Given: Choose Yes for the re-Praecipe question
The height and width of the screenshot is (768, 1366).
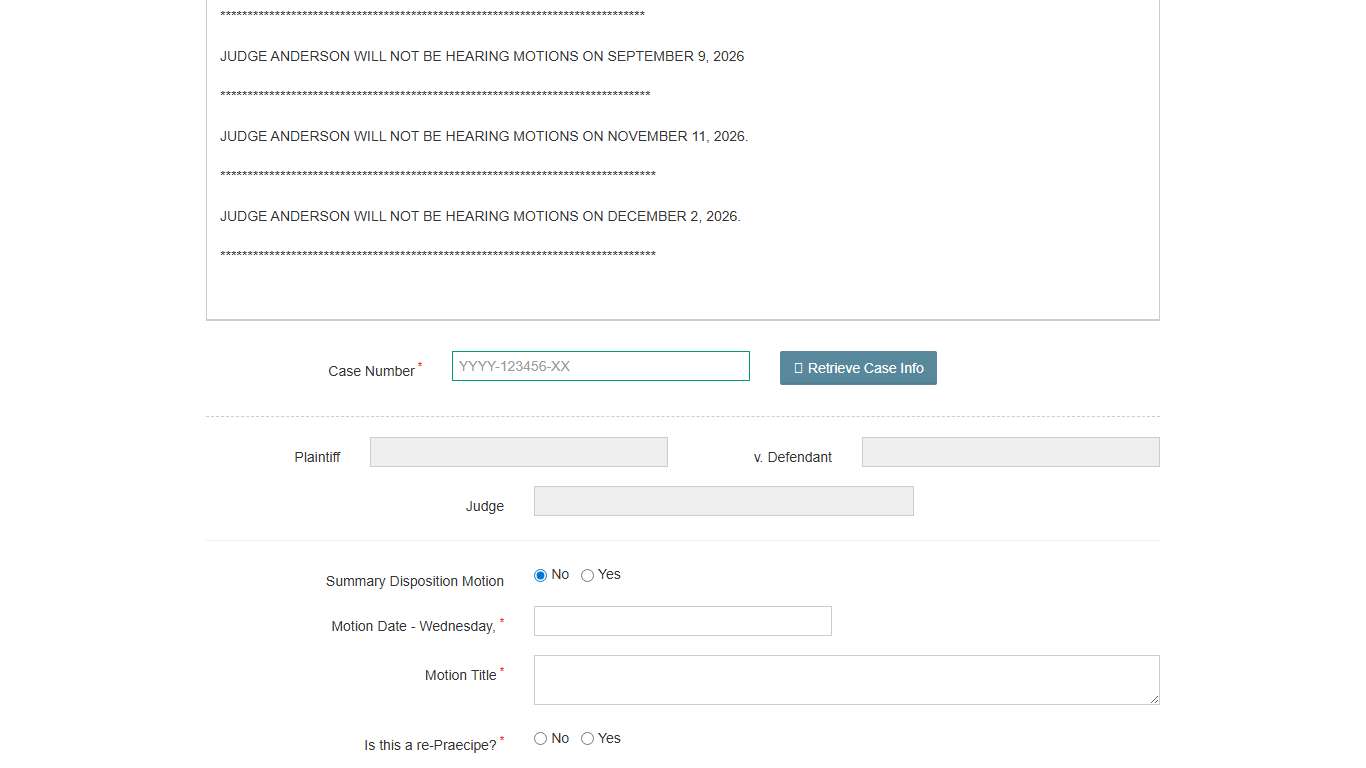Looking at the screenshot, I should pos(588,739).
